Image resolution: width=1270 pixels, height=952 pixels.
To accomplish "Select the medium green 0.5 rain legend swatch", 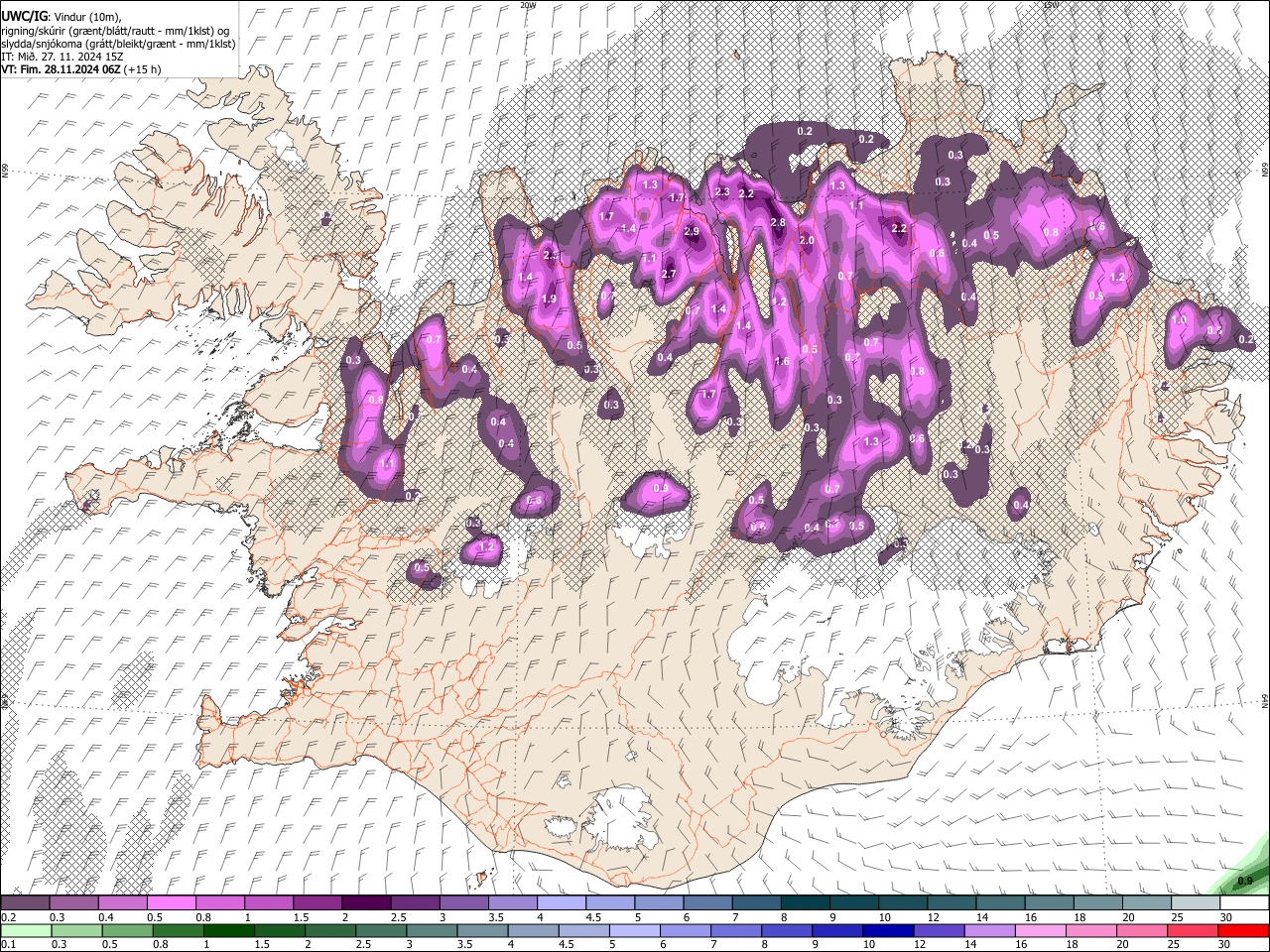I will tap(127, 930).
